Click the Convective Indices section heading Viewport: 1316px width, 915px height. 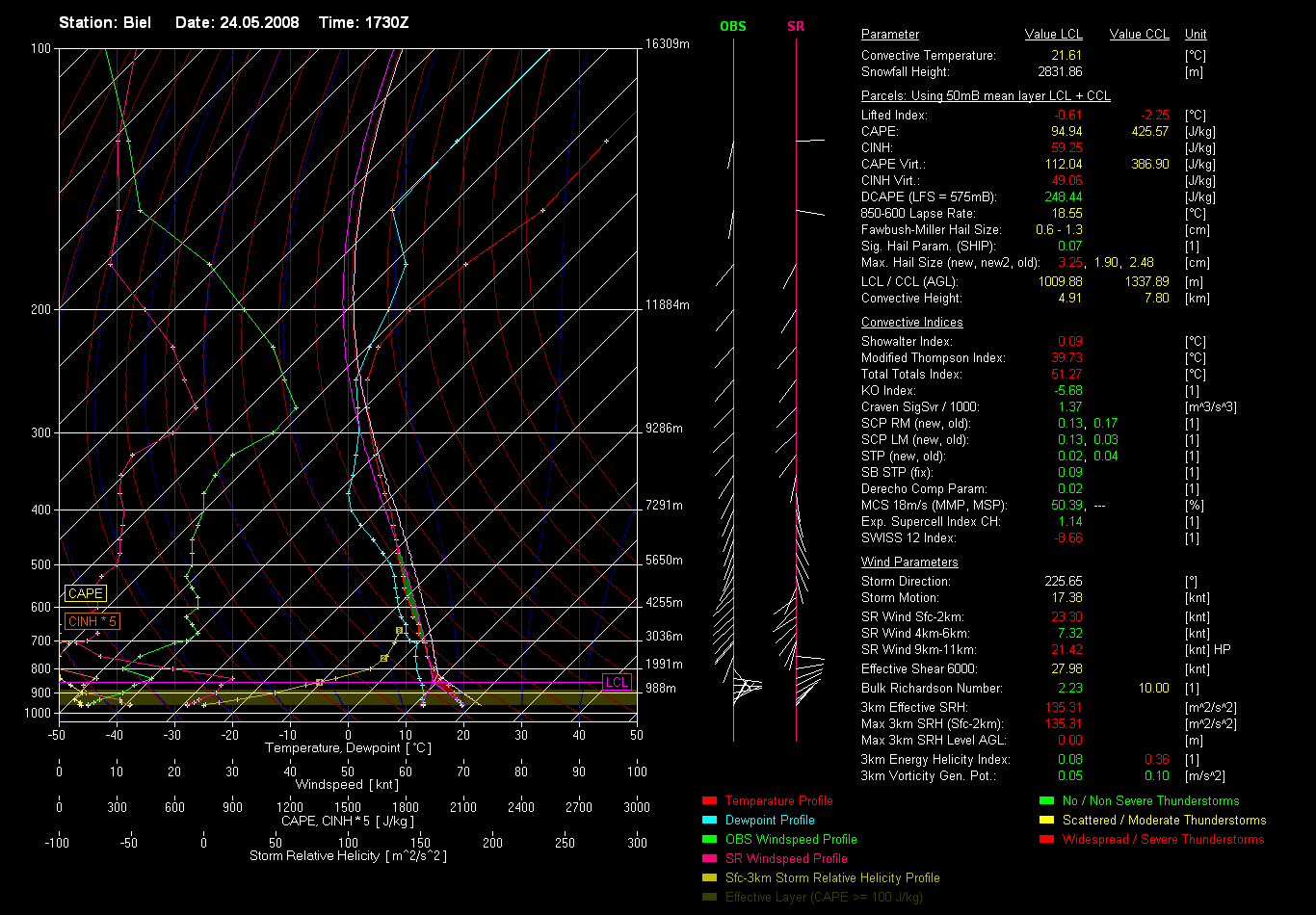(911, 322)
